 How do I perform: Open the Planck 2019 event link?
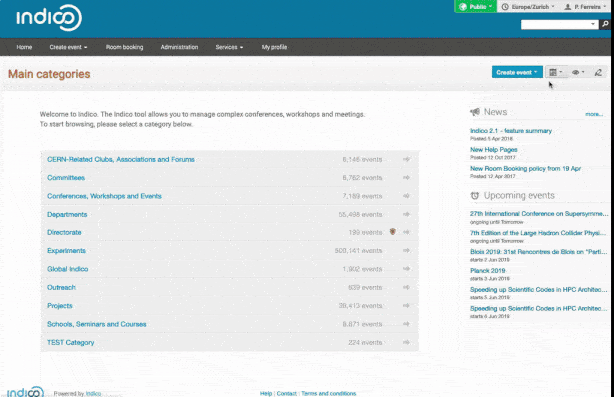pos(488,271)
